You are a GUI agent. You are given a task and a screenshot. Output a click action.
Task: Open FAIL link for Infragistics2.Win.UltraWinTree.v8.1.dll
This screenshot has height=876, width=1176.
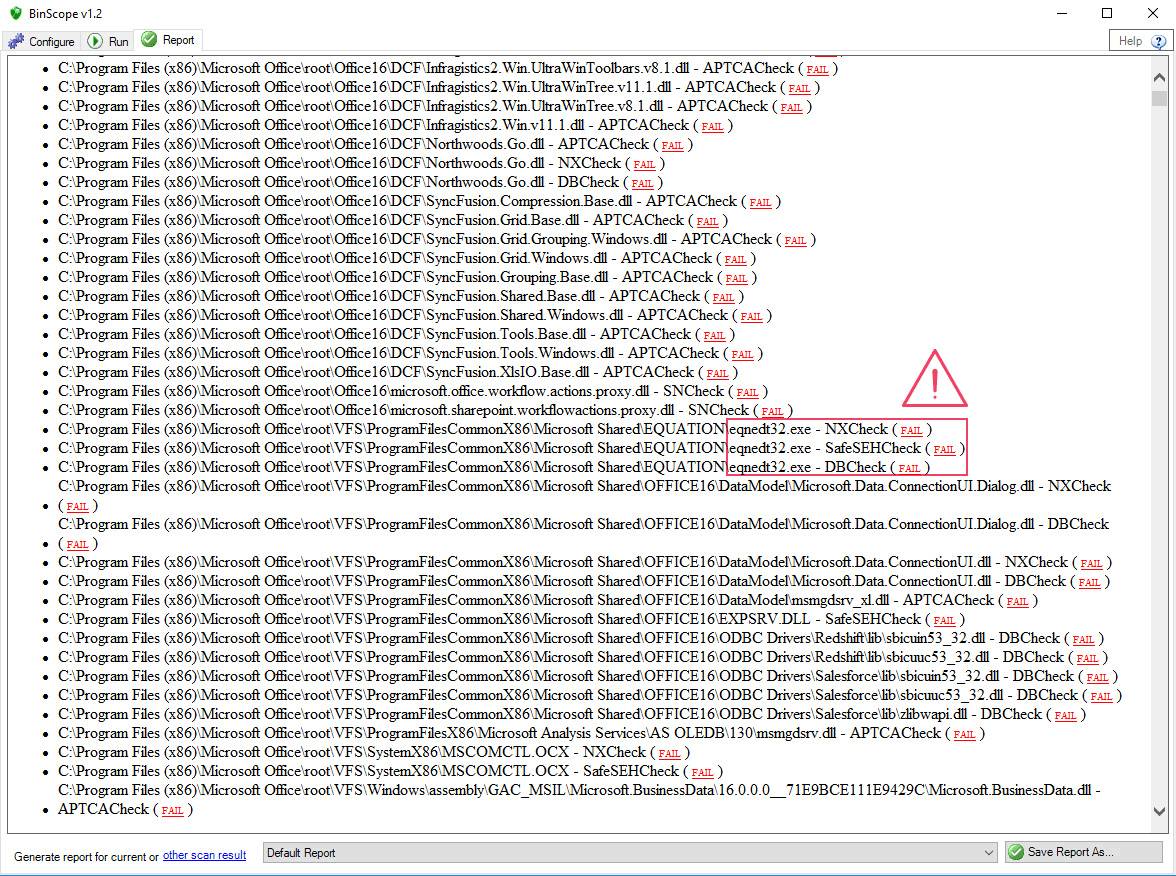click(x=791, y=107)
